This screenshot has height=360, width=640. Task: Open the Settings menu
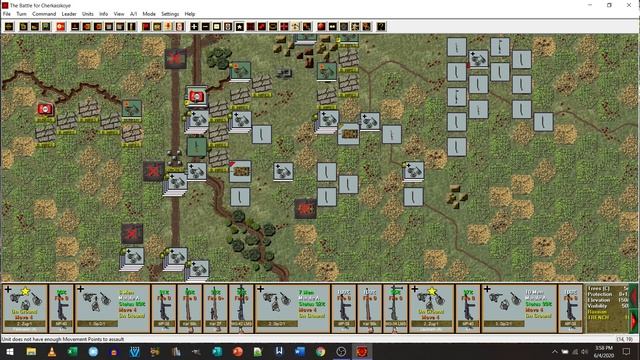pos(170,14)
